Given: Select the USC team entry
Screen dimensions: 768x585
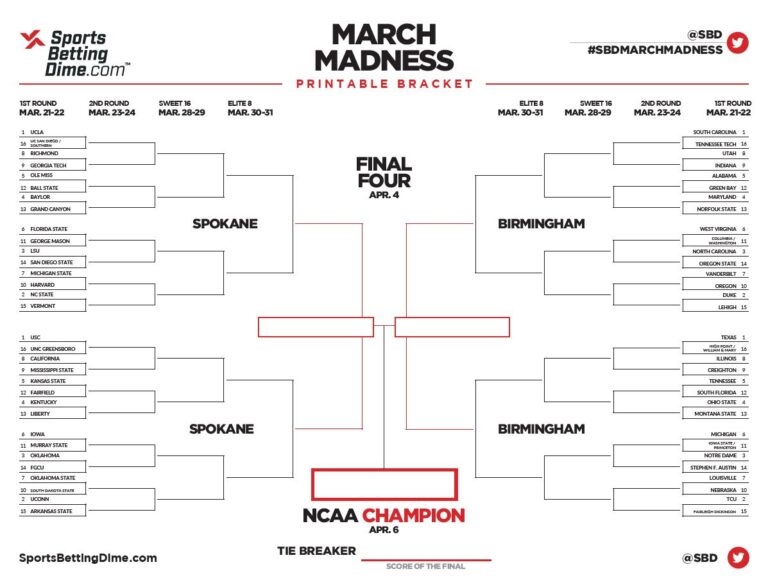Looking at the screenshot, I should click(40, 337).
